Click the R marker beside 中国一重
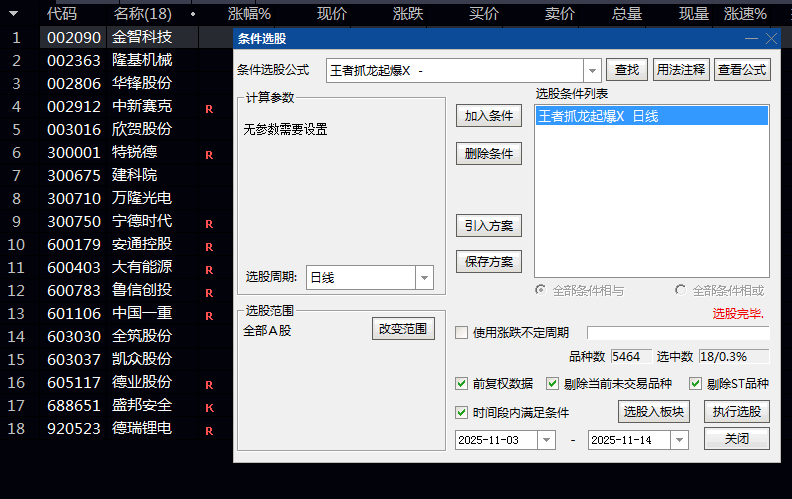This screenshot has height=499, width=792. [x=209, y=316]
